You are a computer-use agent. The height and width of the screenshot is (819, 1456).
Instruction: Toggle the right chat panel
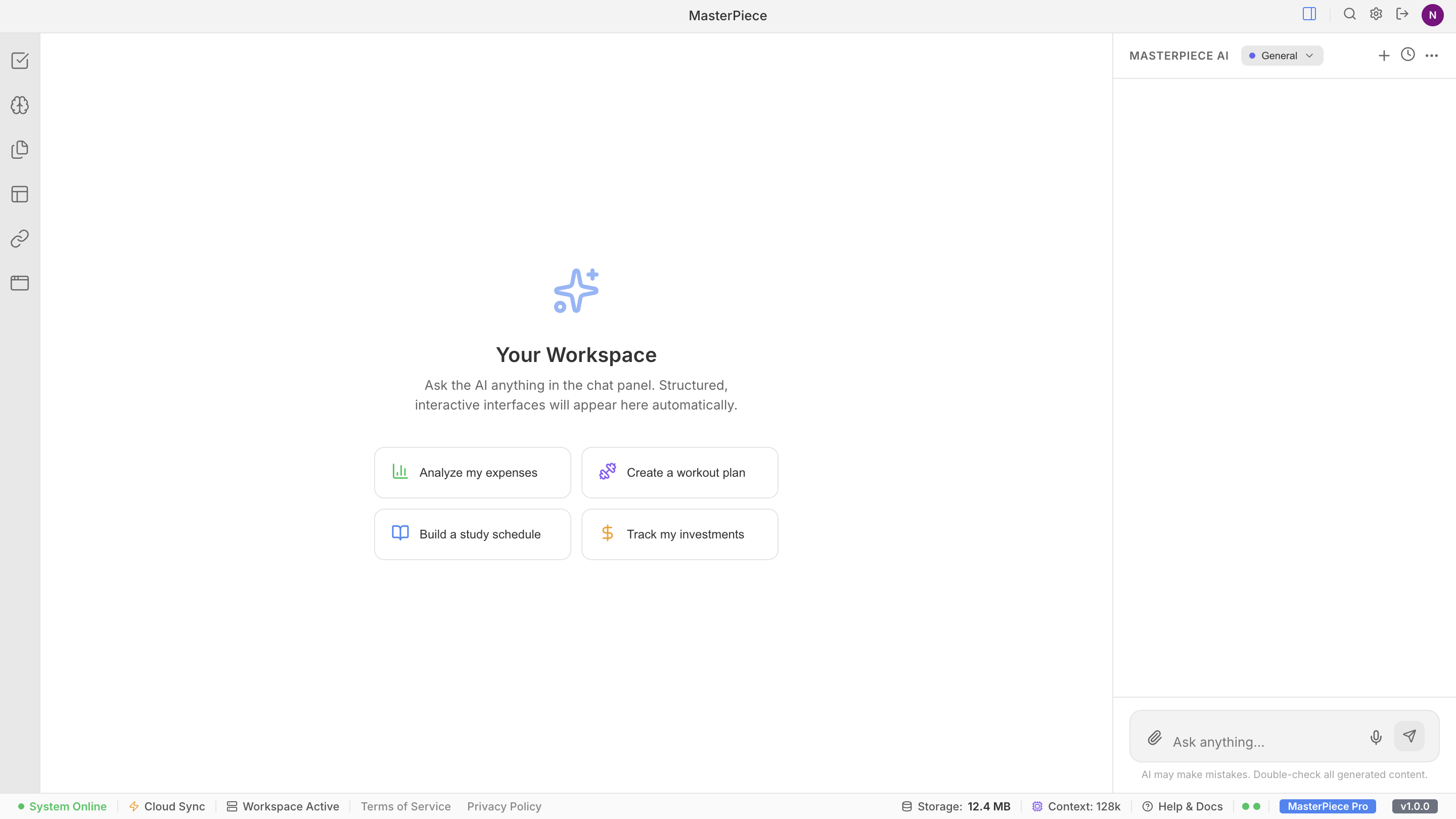tap(1309, 14)
